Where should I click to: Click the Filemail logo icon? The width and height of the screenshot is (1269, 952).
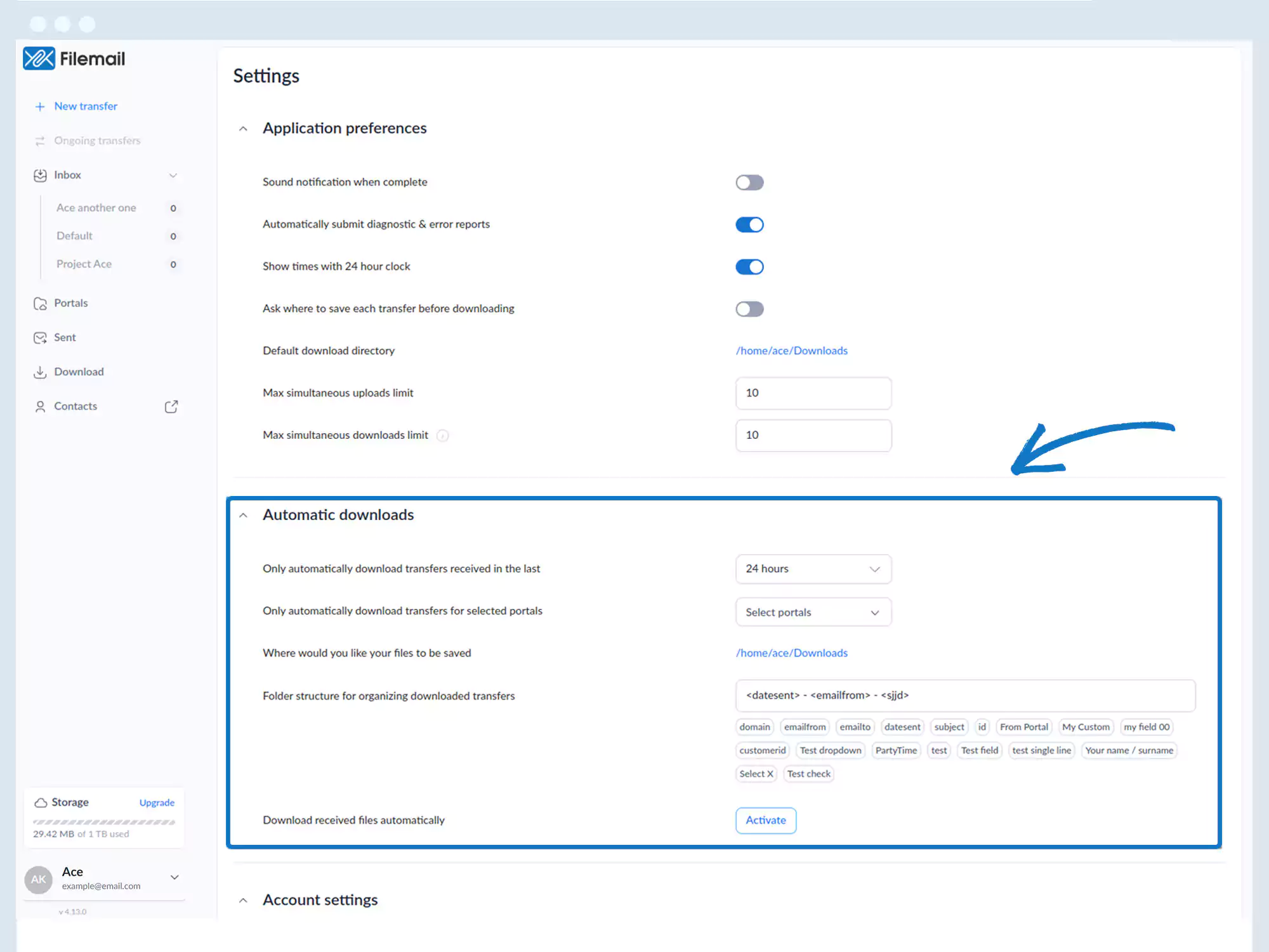point(39,58)
